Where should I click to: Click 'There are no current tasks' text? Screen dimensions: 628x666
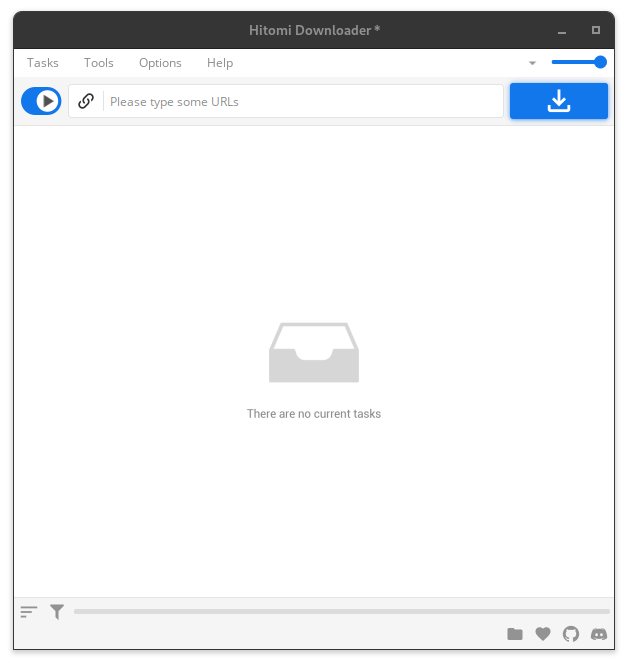(314, 414)
